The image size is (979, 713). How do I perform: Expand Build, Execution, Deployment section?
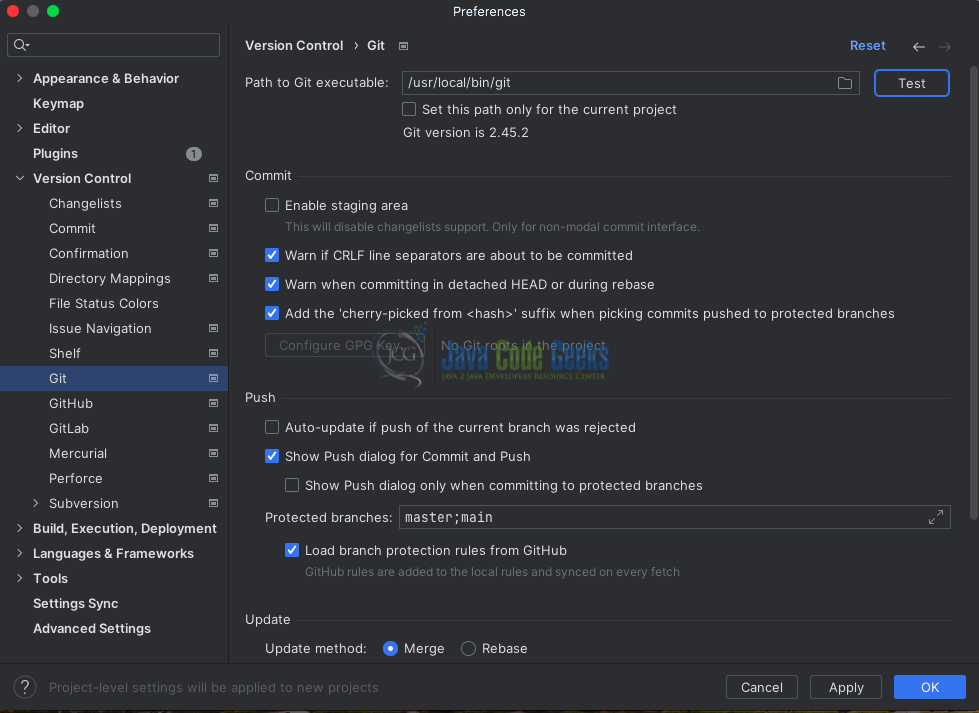(19, 528)
